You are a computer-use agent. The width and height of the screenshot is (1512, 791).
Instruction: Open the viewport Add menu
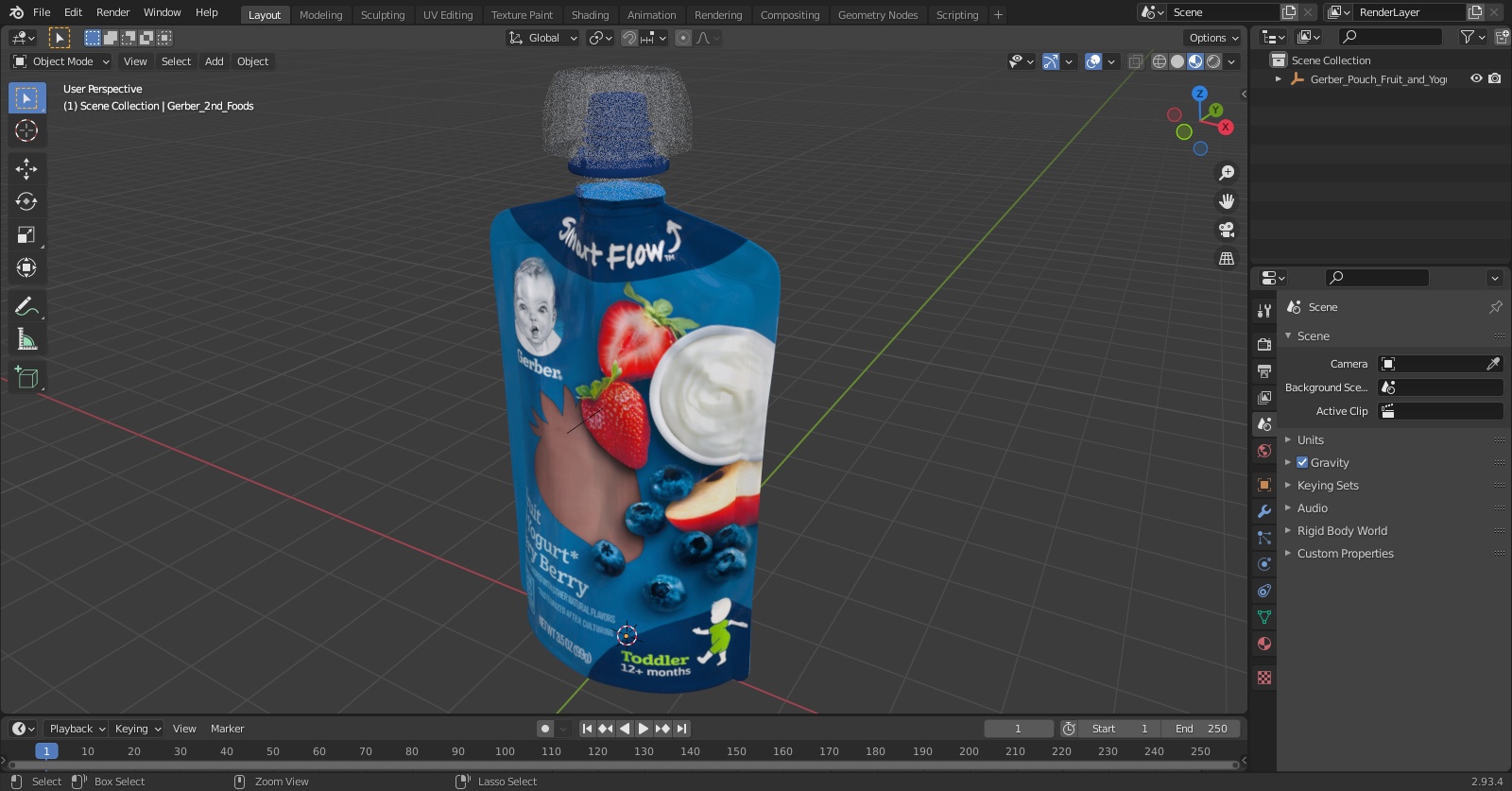215,61
